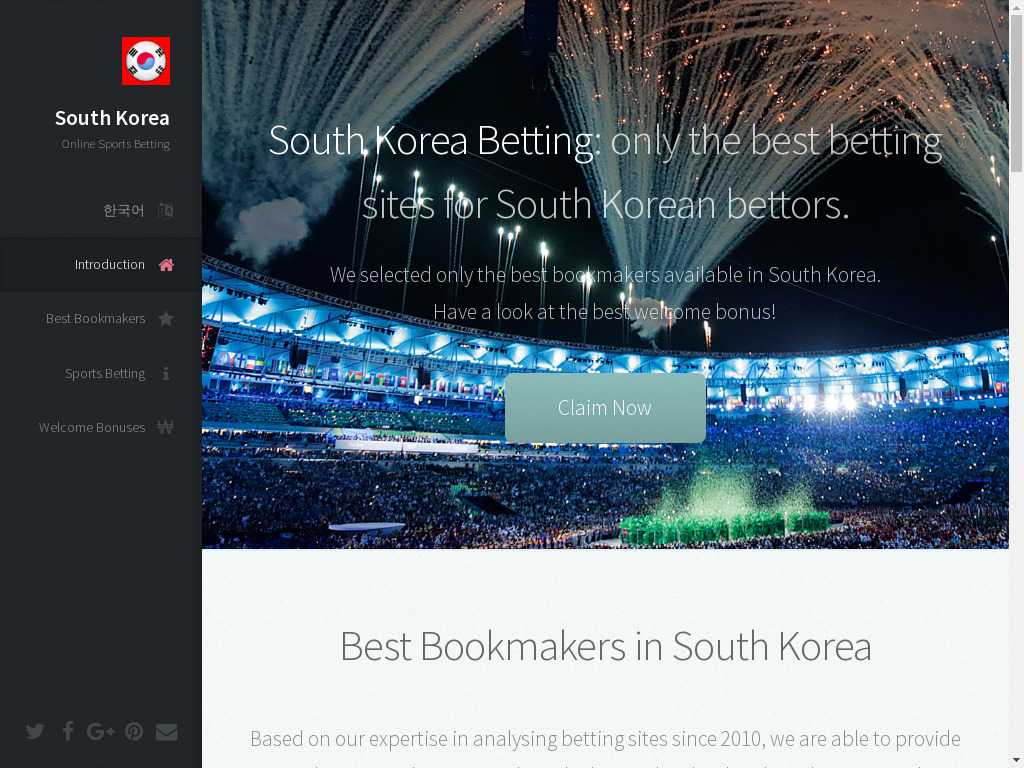Click the envelope email icon
Screen dimensions: 1024x768
click(x=167, y=732)
